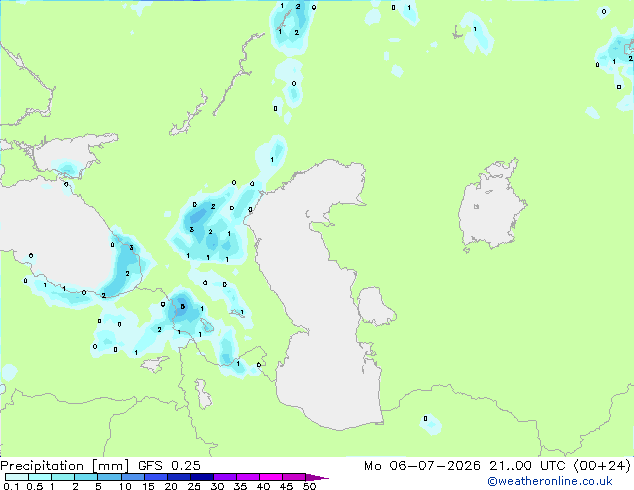Click the '45' legend scale label
This screenshot has height=490, width=634.
click(286, 486)
